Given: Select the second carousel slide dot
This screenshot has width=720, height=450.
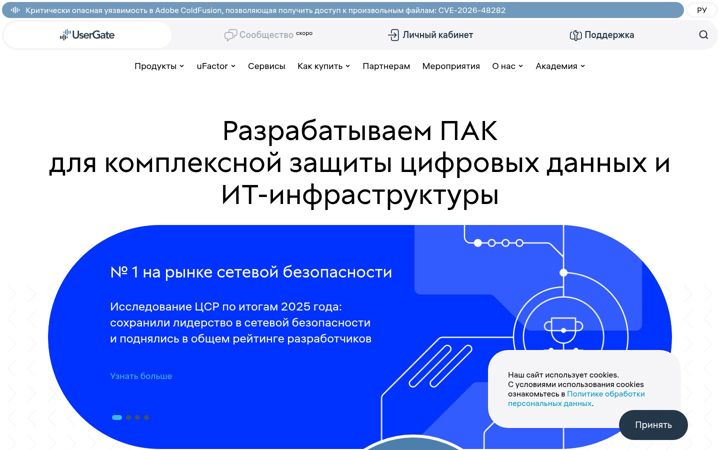Looking at the screenshot, I should point(129,417).
